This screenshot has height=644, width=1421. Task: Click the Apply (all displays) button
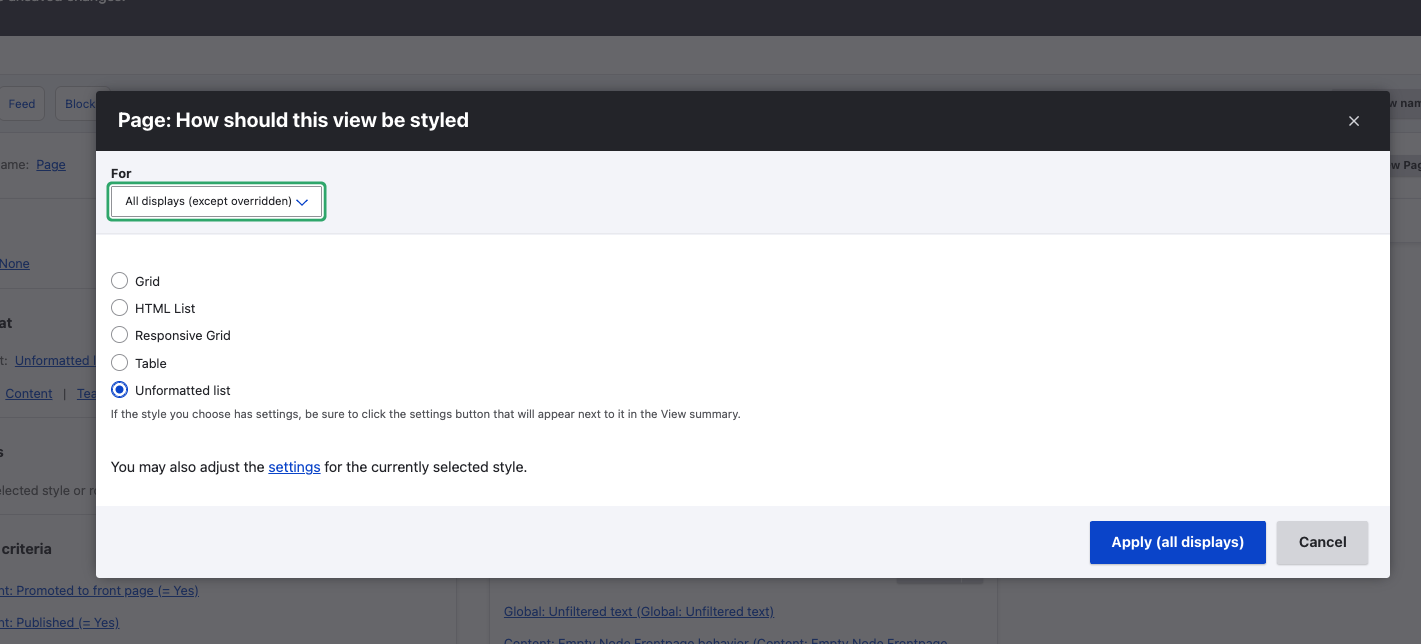click(x=1177, y=542)
